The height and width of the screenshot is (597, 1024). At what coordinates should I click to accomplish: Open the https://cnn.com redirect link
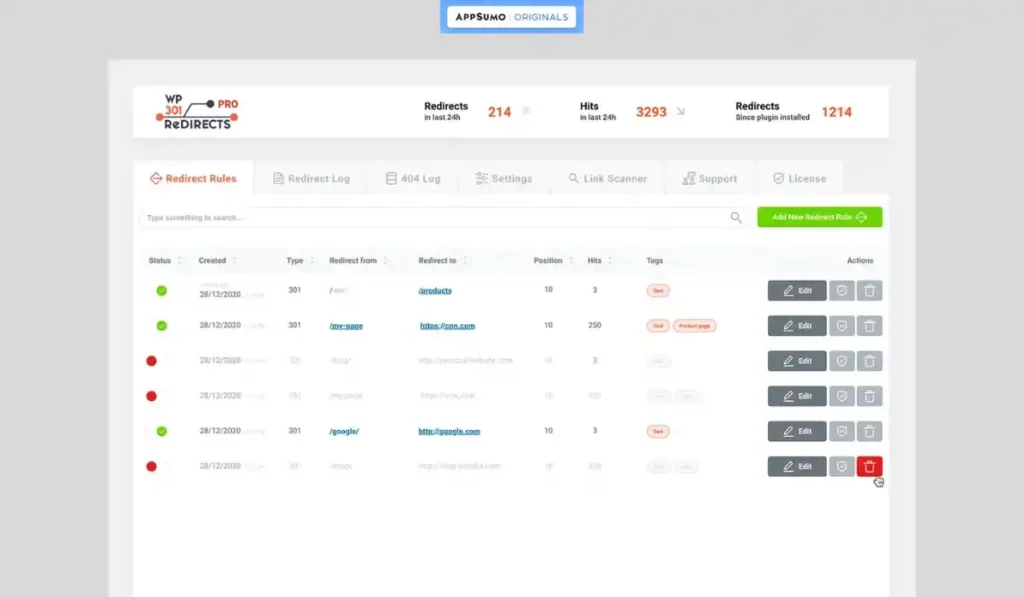tap(447, 326)
